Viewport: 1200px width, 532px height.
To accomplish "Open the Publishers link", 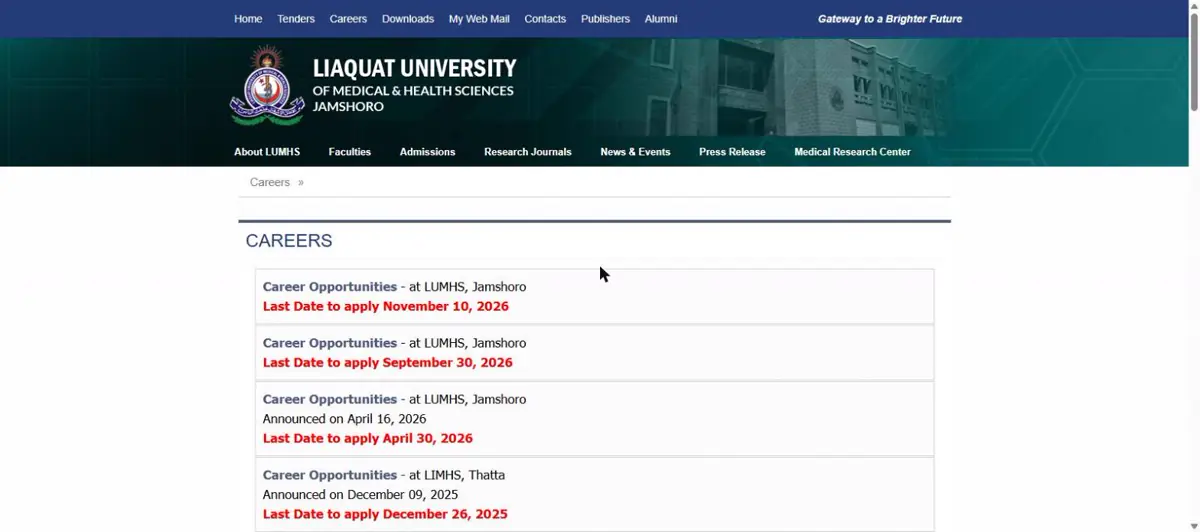I will pos(605,19).
